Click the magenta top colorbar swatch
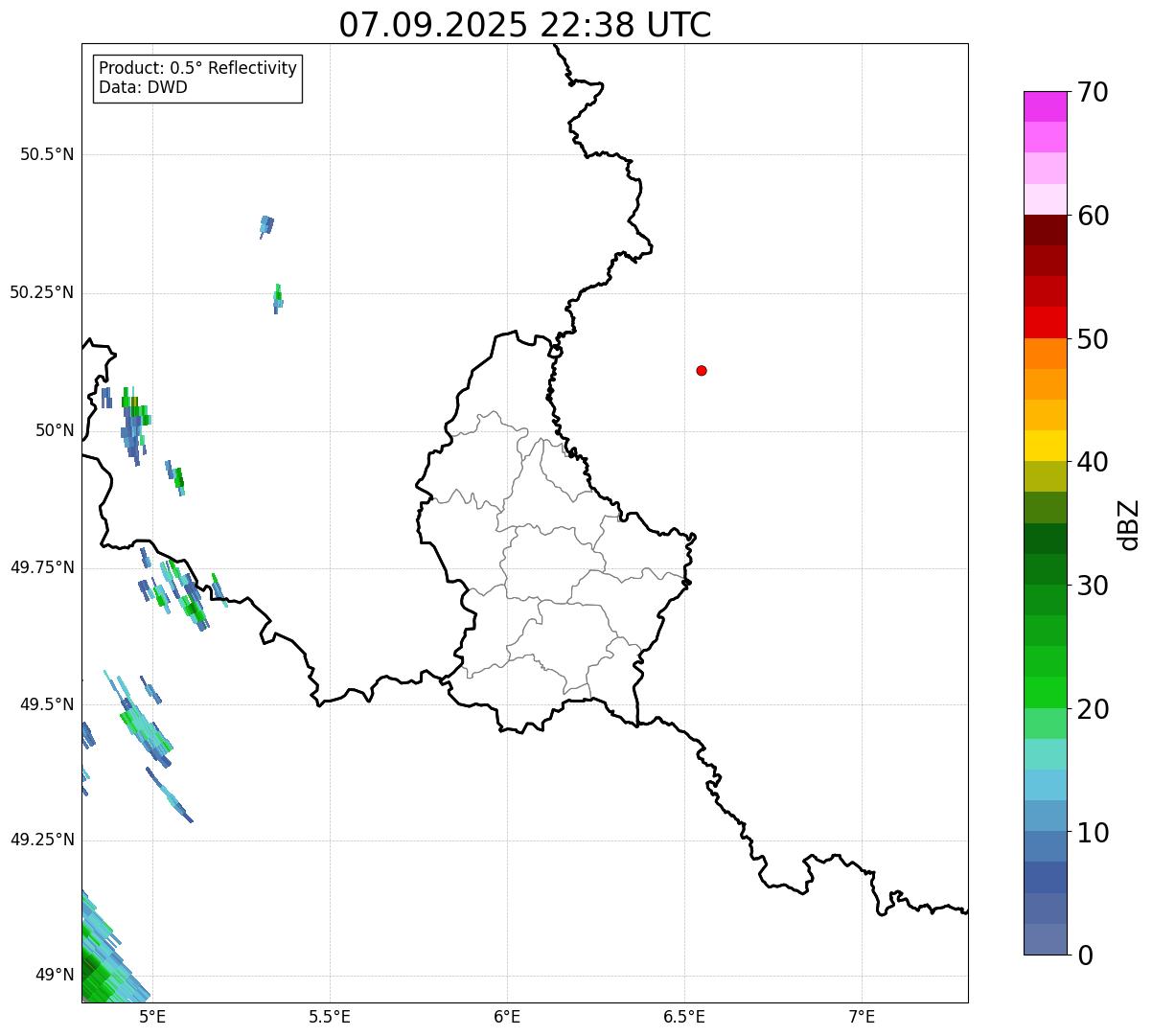This screenshot has width=1152, height=1036. 1045,106
